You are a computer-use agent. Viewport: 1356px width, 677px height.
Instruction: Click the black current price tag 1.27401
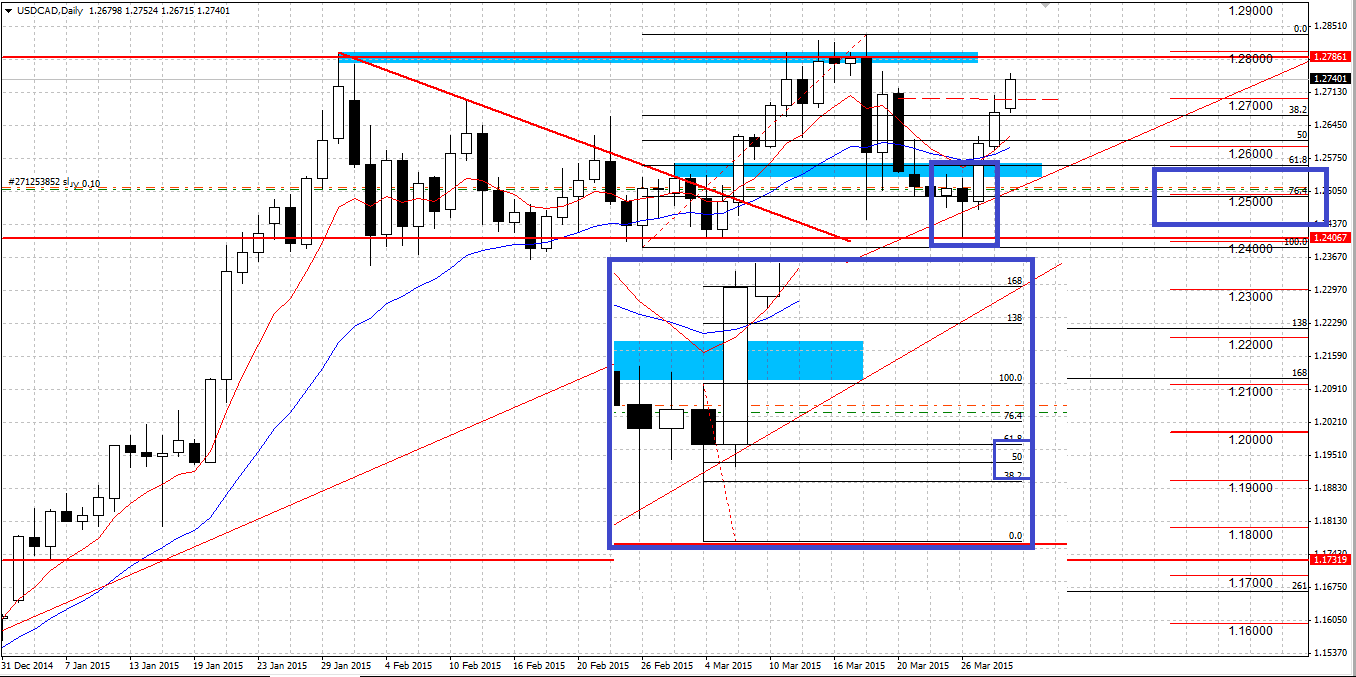pos(1331,78)
